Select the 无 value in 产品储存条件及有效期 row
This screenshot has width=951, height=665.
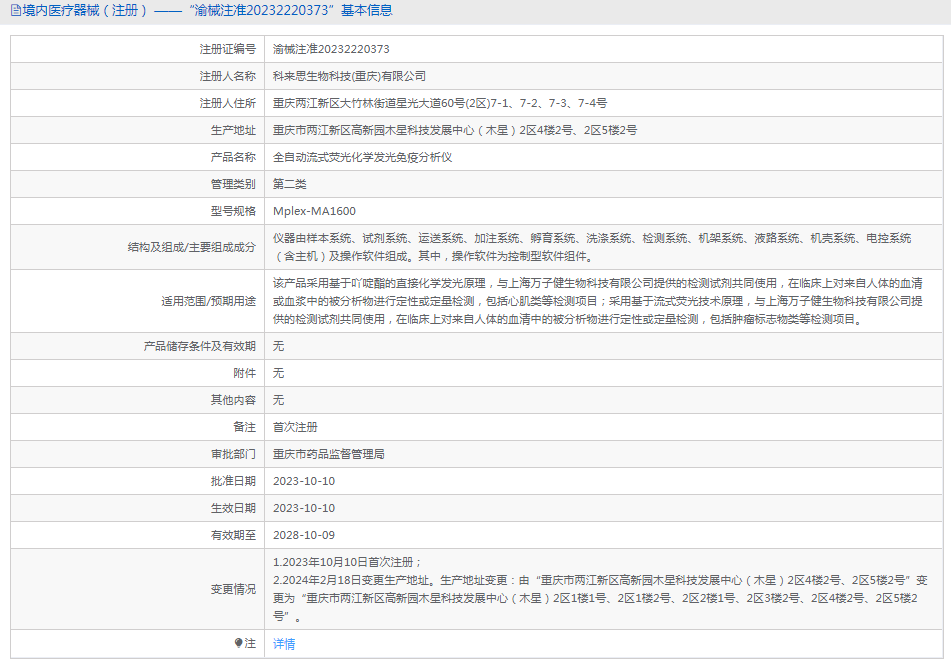[278, 346]
